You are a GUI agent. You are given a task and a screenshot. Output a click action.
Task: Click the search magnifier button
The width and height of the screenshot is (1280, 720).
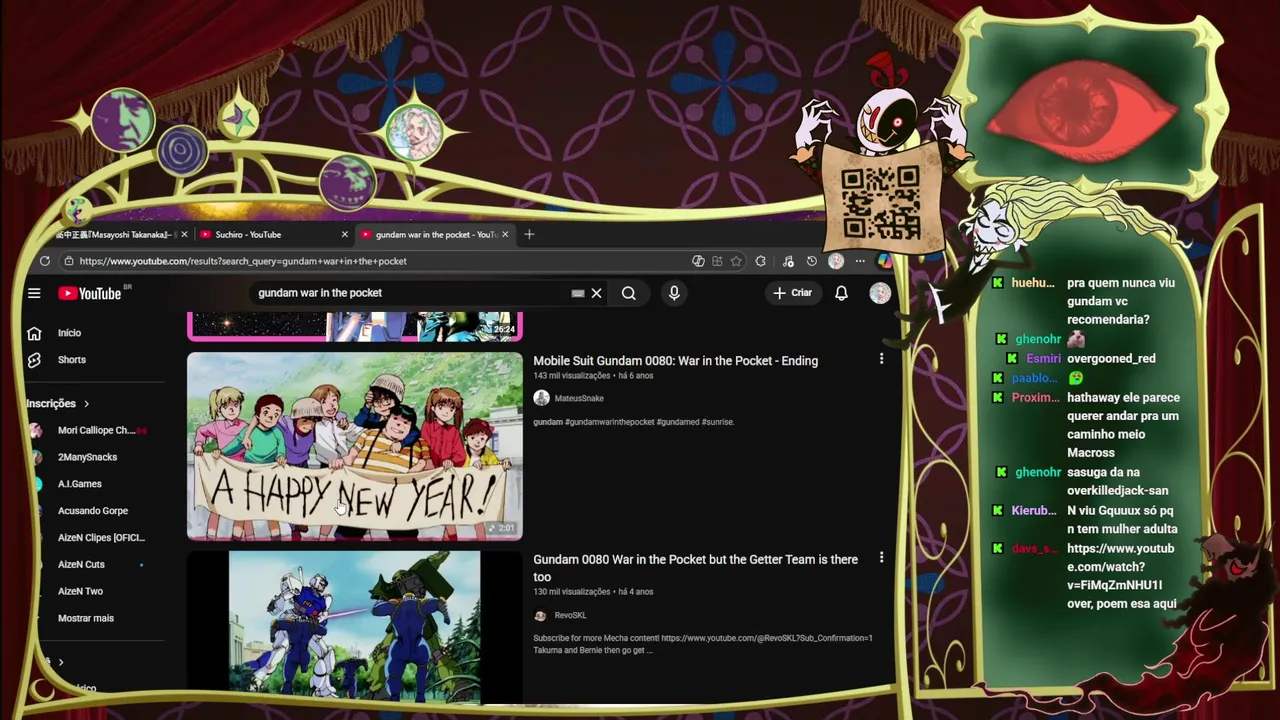point(628,293)
